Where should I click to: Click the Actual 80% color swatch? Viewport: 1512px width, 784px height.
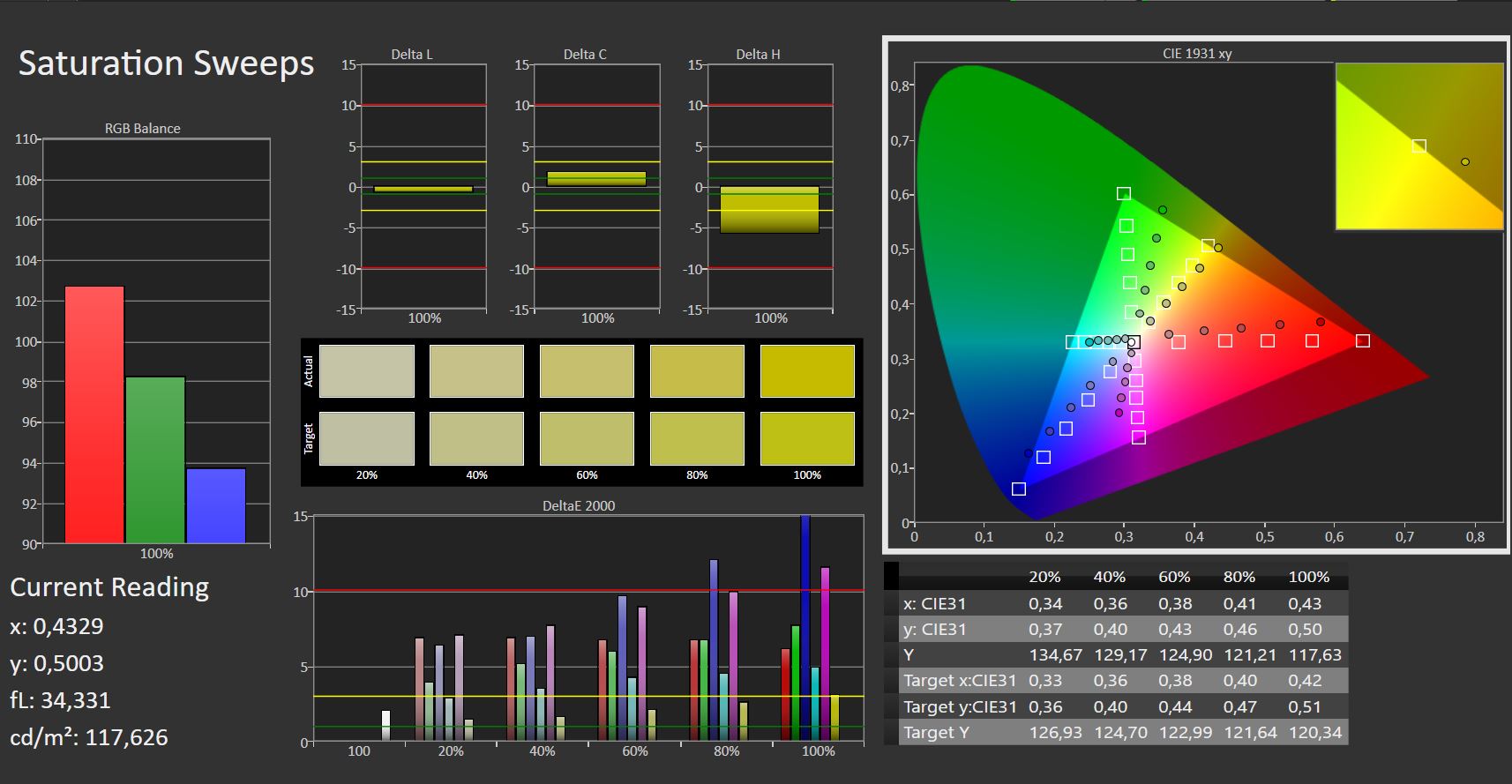[x=697, y=371]
